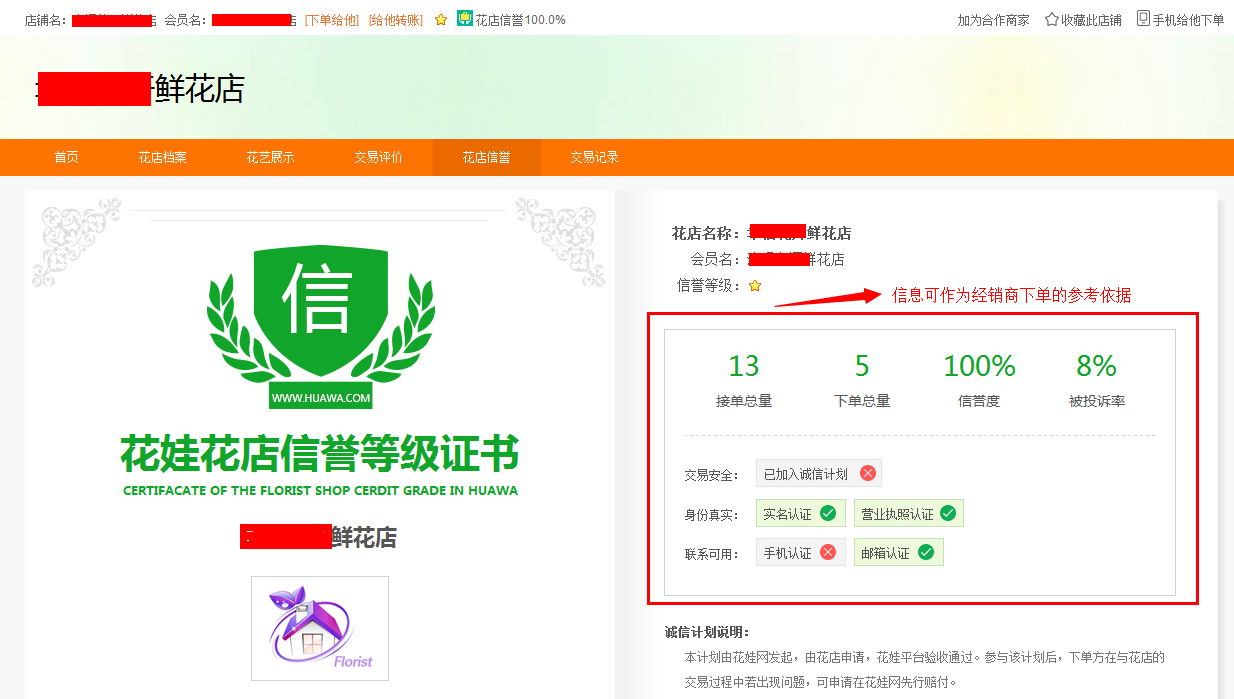Click the value 13 for order count
Viewport: 1234px width, 699px height.
744,366
